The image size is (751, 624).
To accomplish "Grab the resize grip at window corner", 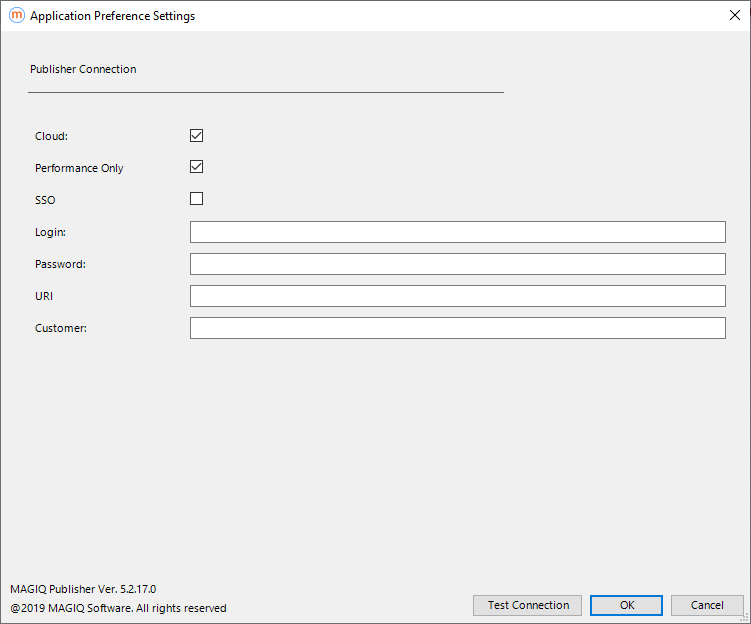I will [x=745, y=618].
